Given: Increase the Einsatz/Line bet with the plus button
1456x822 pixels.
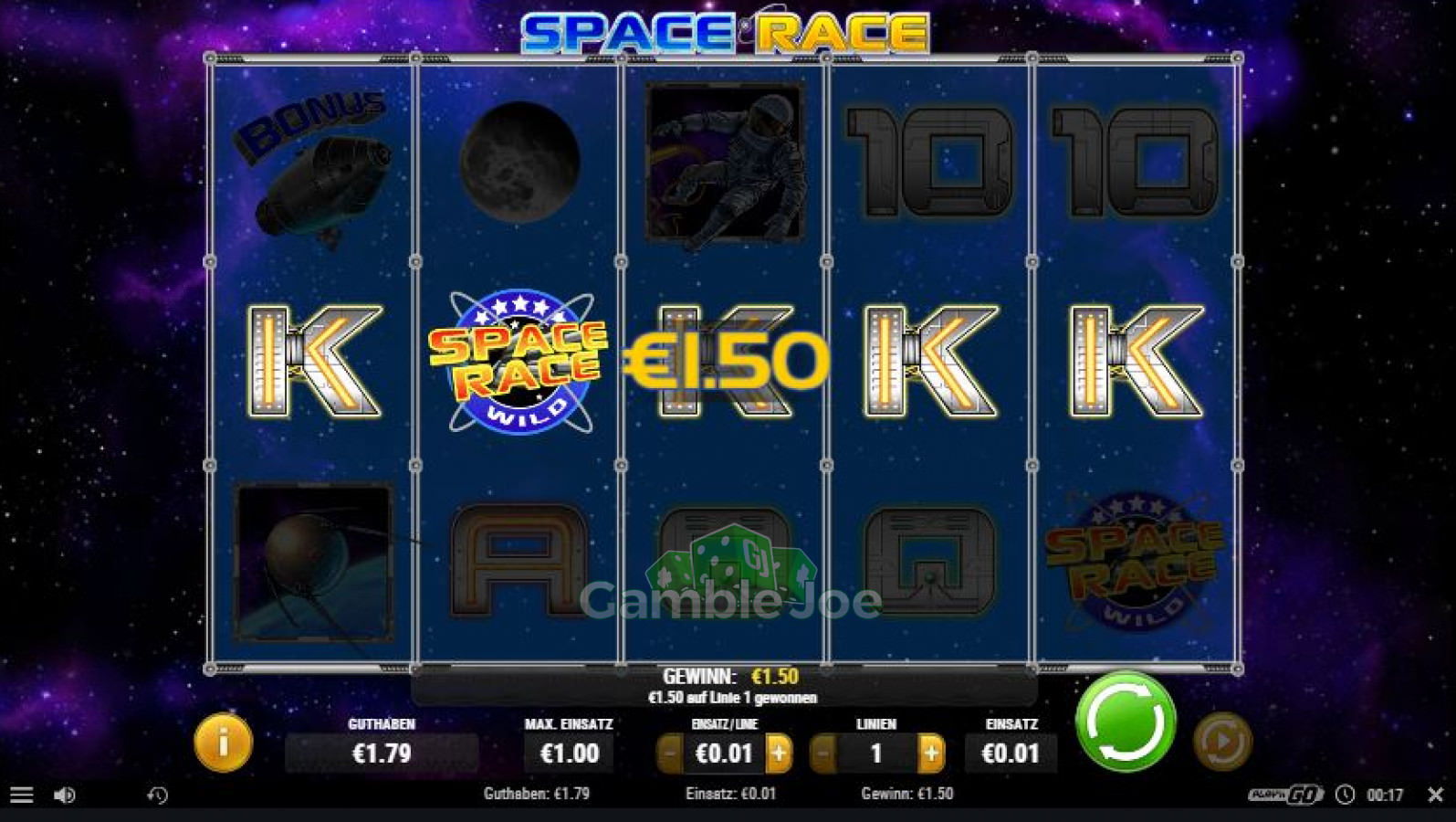Looking at the screenshot, I should pos(779,753).
